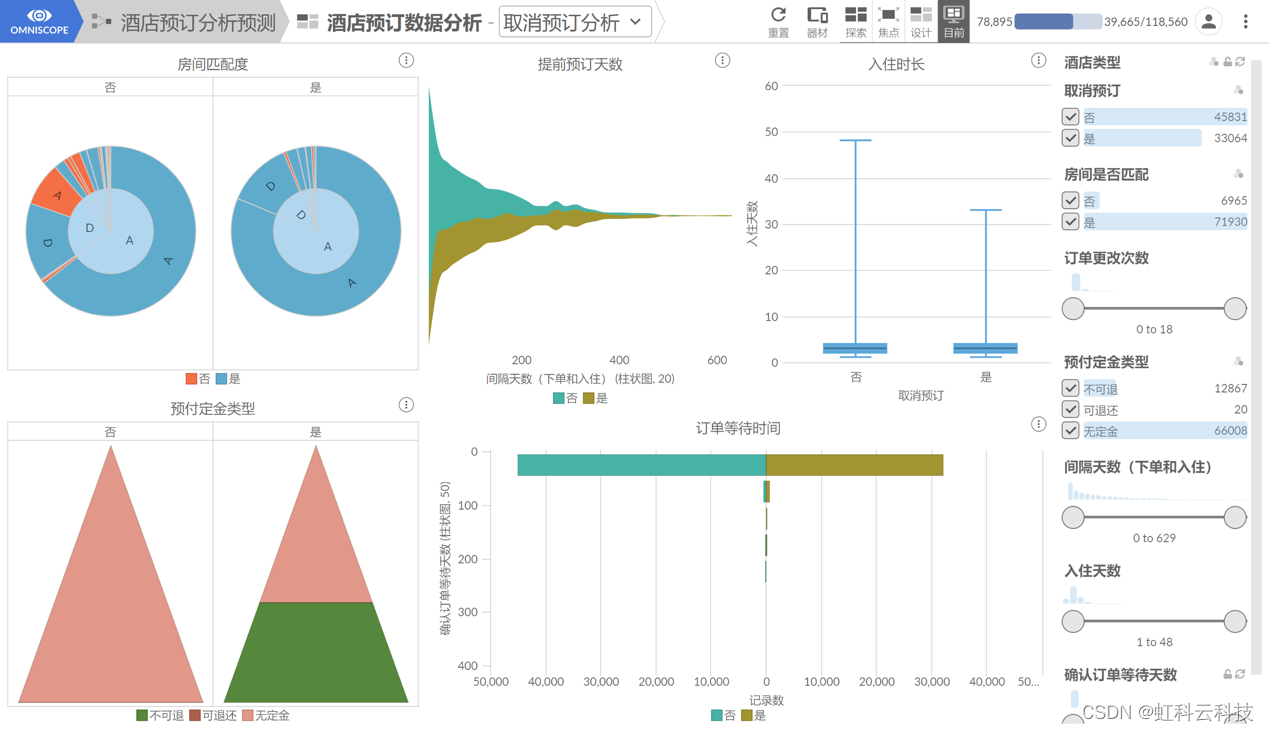
Task: Click olive 是 bar in 订单等待时间 chart
Action: 854,465
